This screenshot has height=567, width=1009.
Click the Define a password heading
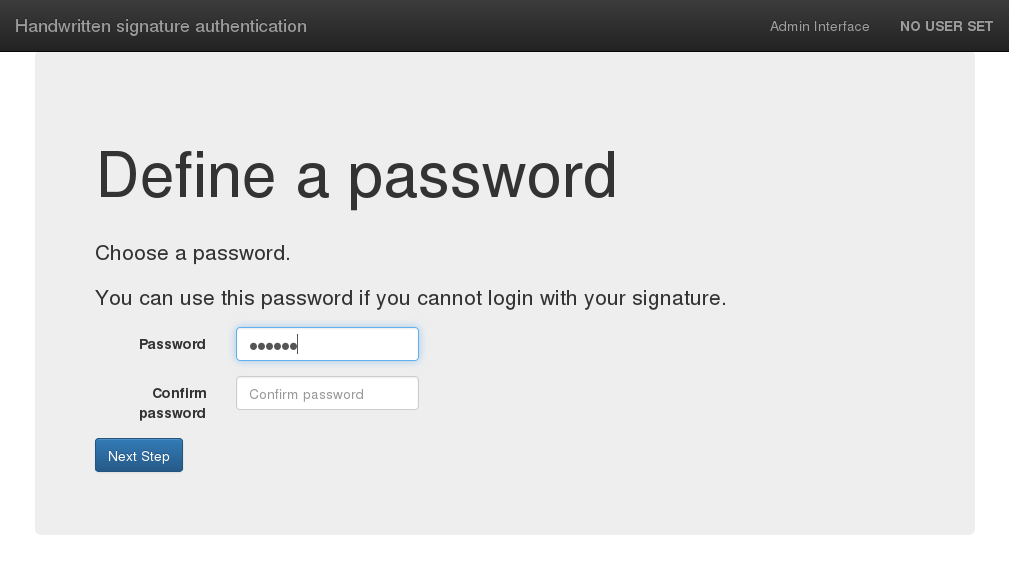pos(356,176)
